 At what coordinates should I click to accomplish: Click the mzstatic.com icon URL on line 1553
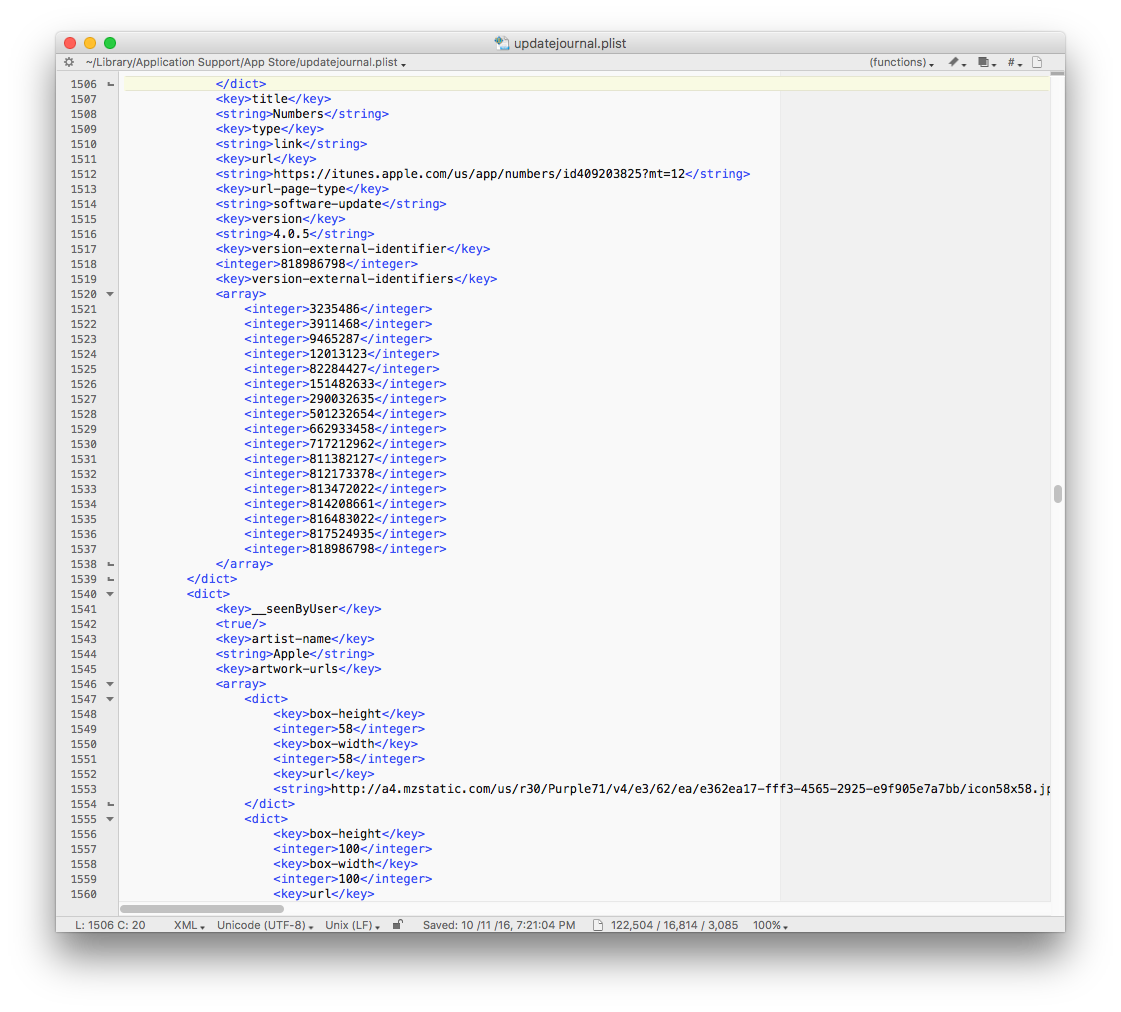click(690, 789)
